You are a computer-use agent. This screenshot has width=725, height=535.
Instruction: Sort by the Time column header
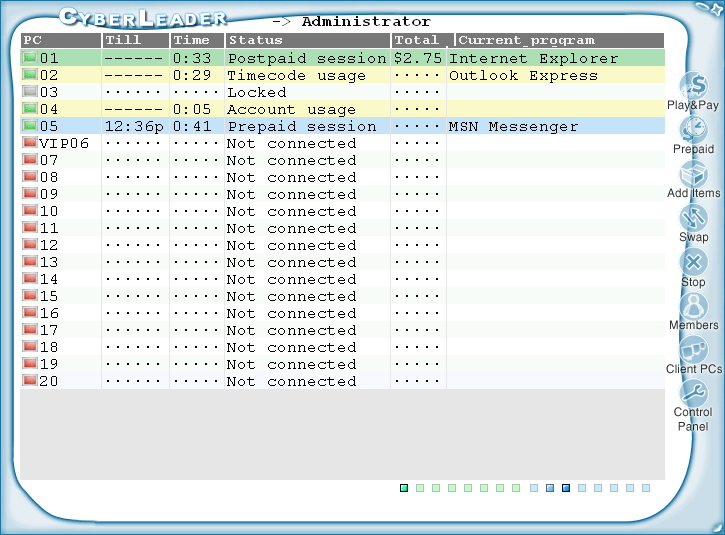tap(197, 40)
